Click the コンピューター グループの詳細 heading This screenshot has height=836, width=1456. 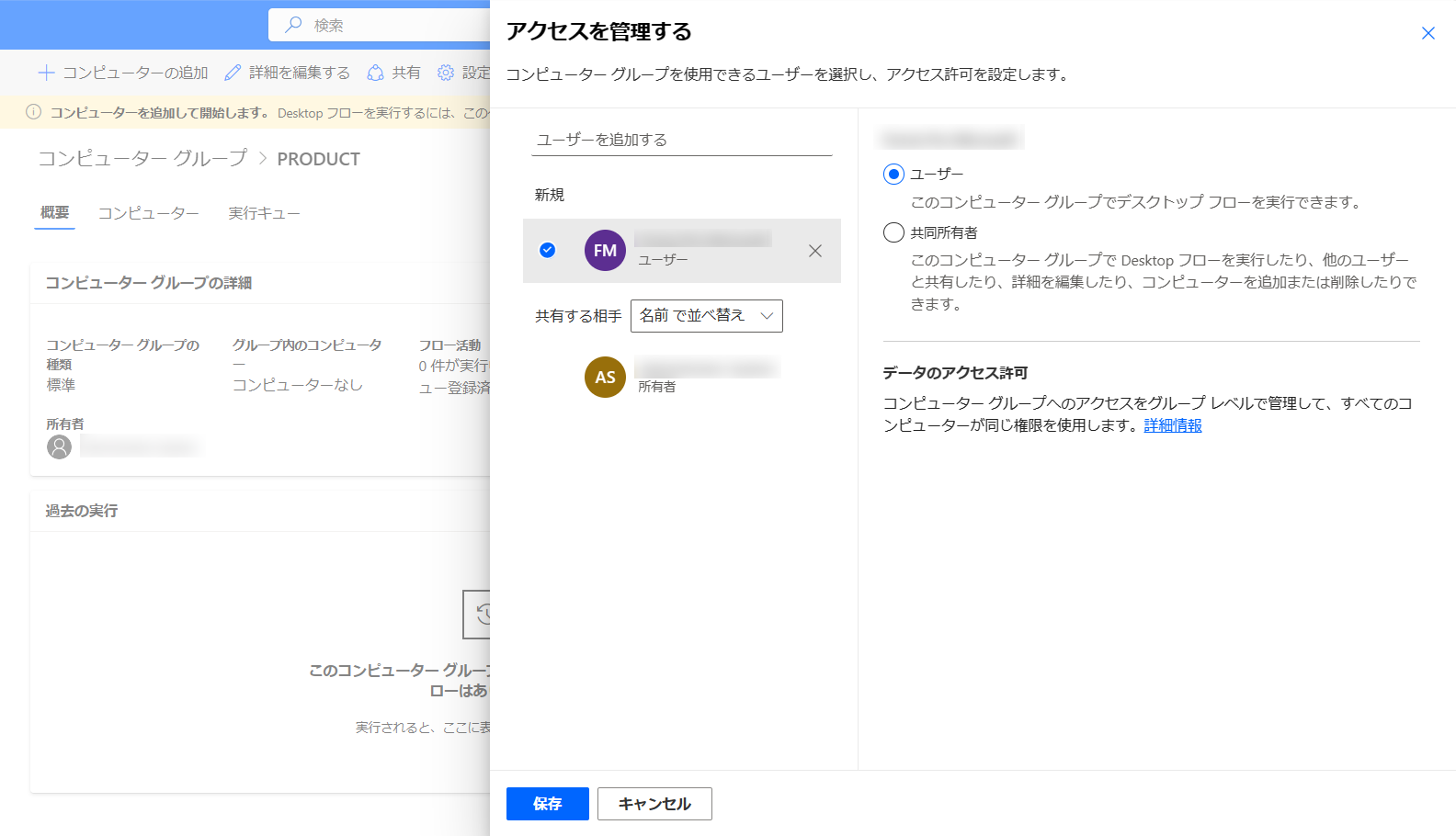tap(149, 283)
